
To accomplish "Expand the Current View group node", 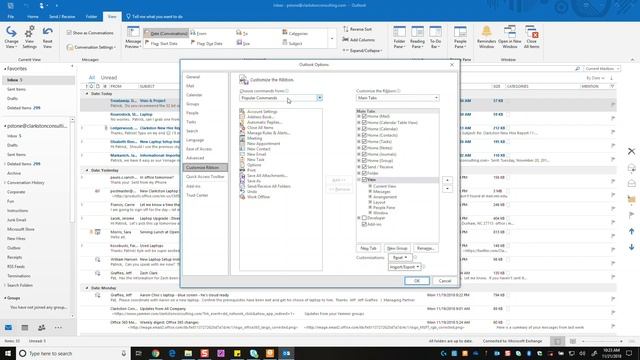I will point(370,186).
